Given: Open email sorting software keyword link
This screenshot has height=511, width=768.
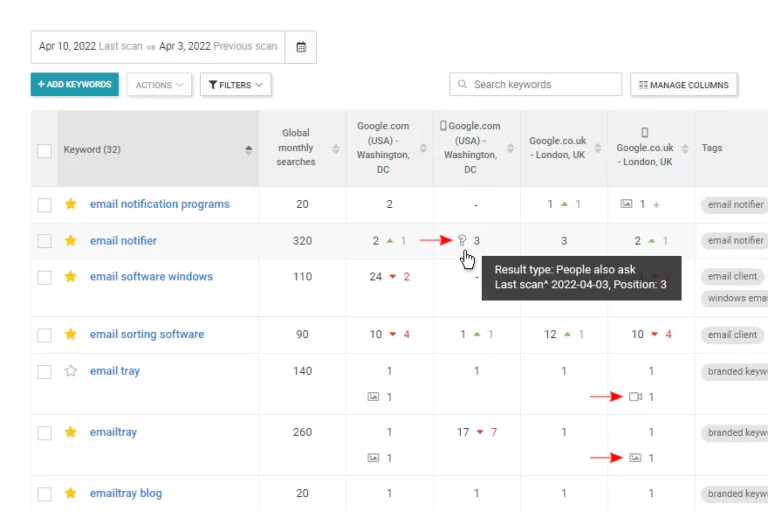Looking at the screenshot, I should pyautogui.click(x=146, y=334).
